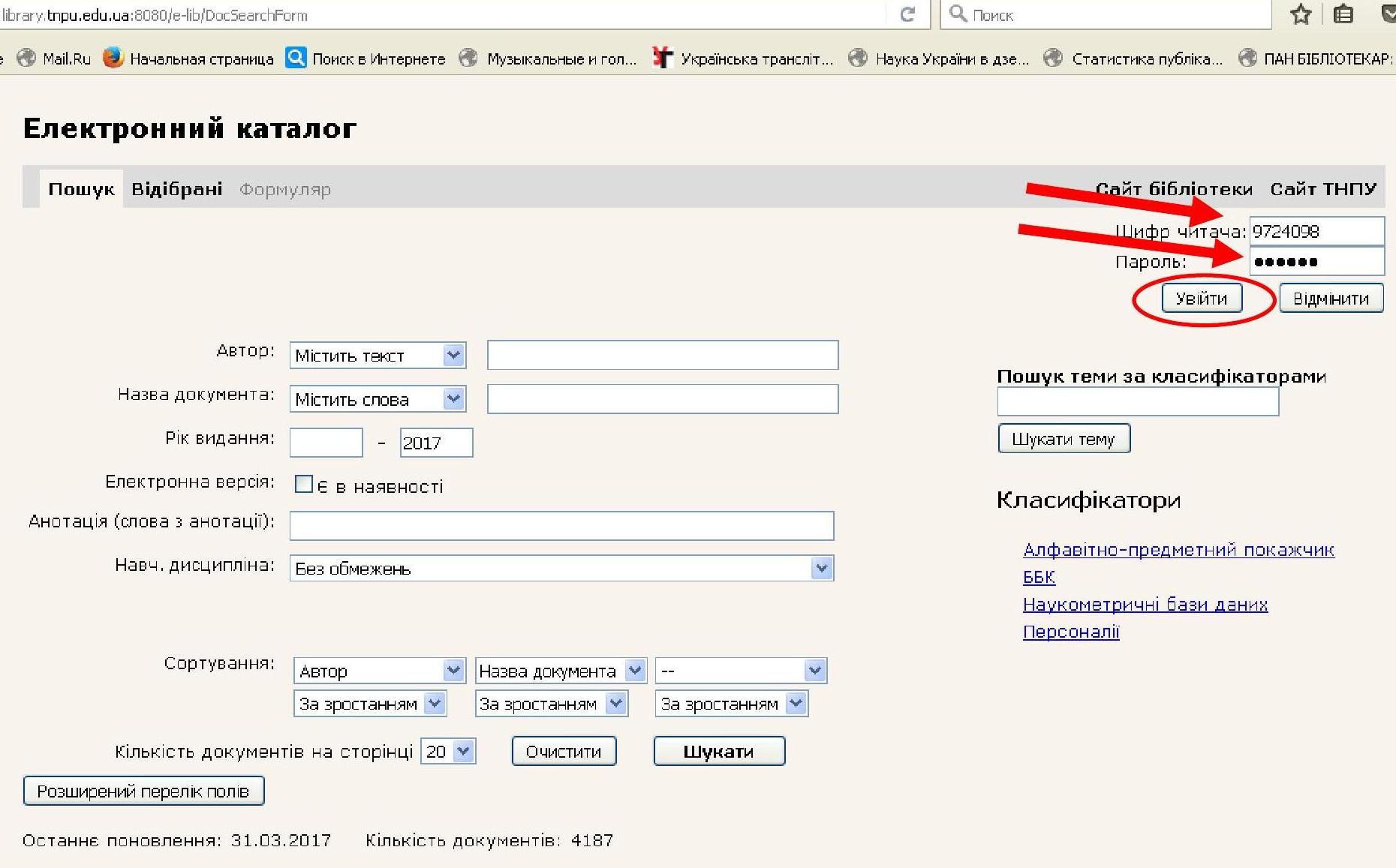This screenshot has width=1396, height=868.
Task: Click the bookmarks list icon in toolbar
Action: 1343,14
